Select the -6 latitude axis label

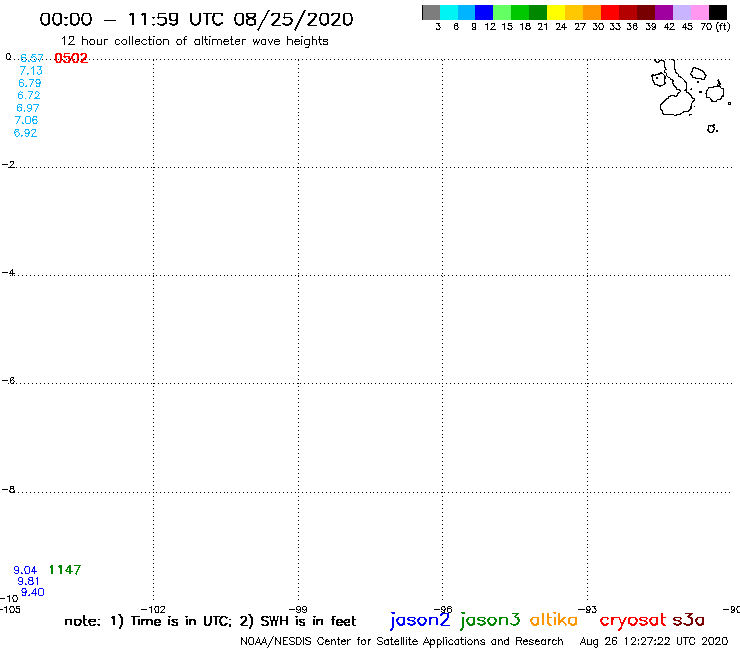coord(8,380)
